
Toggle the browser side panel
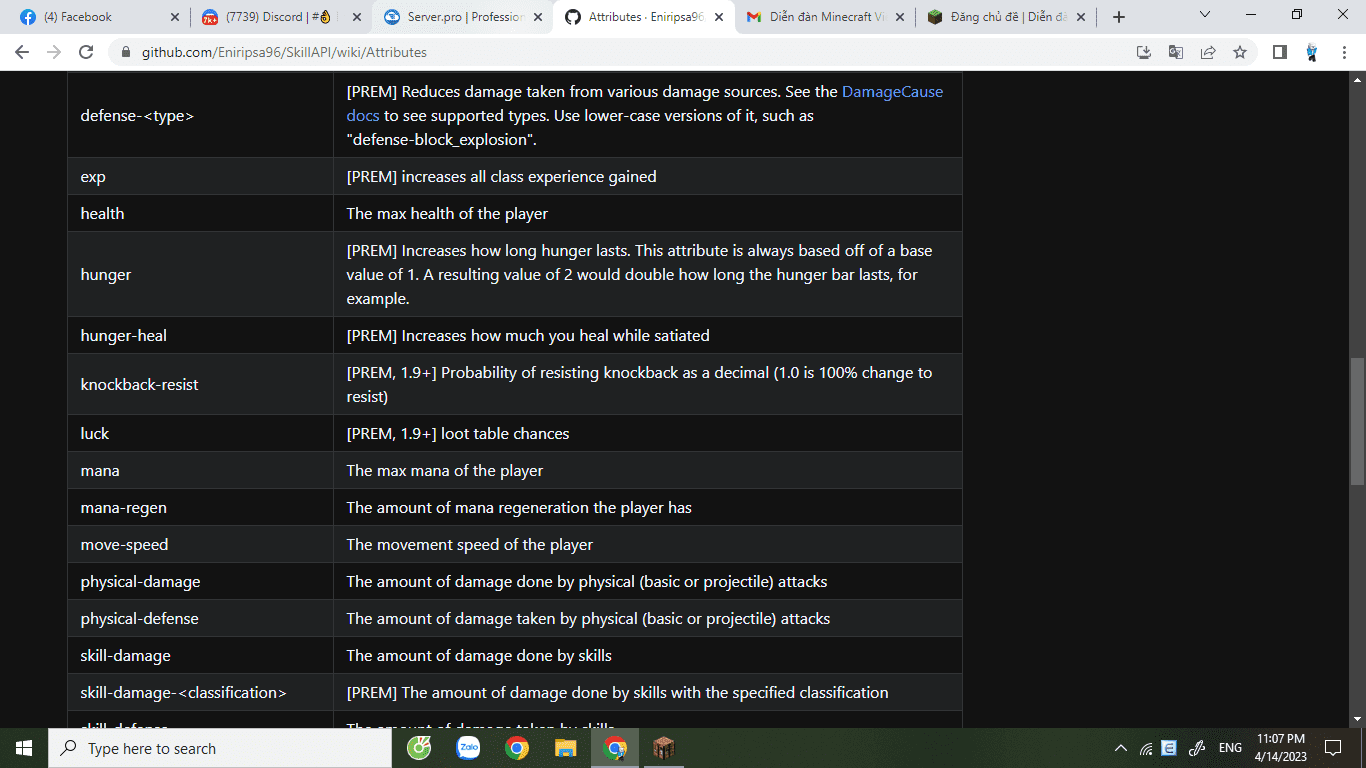point(1279,52)
